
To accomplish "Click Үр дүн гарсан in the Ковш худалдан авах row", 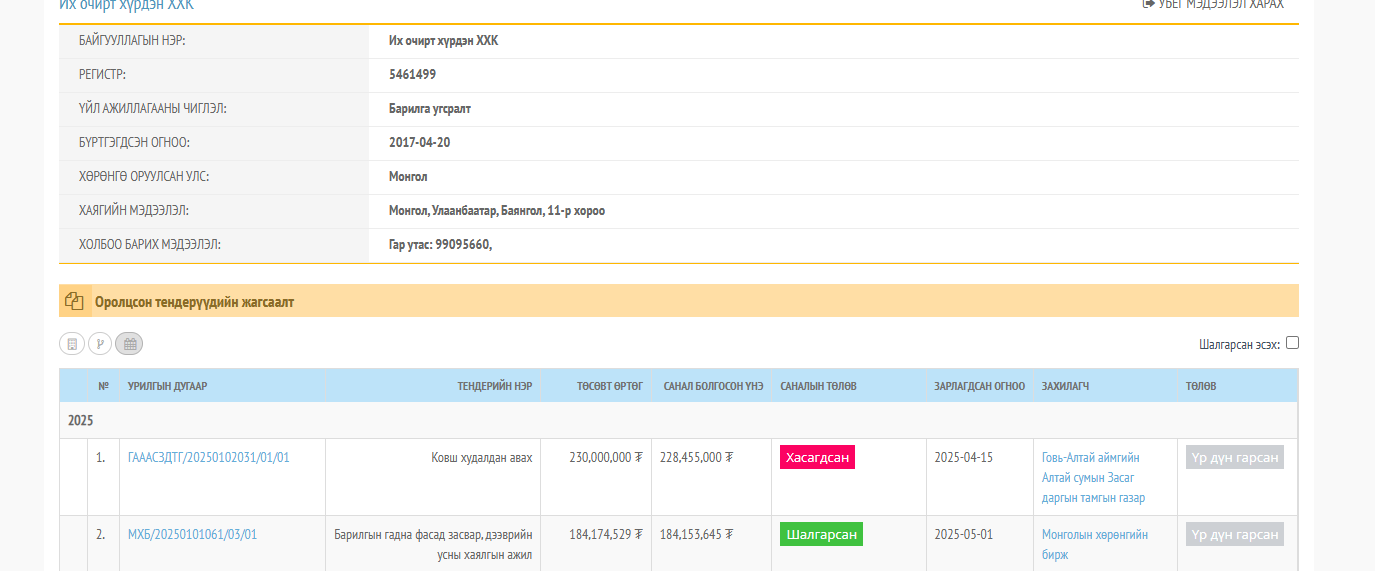I will [x=1235, y=457].
